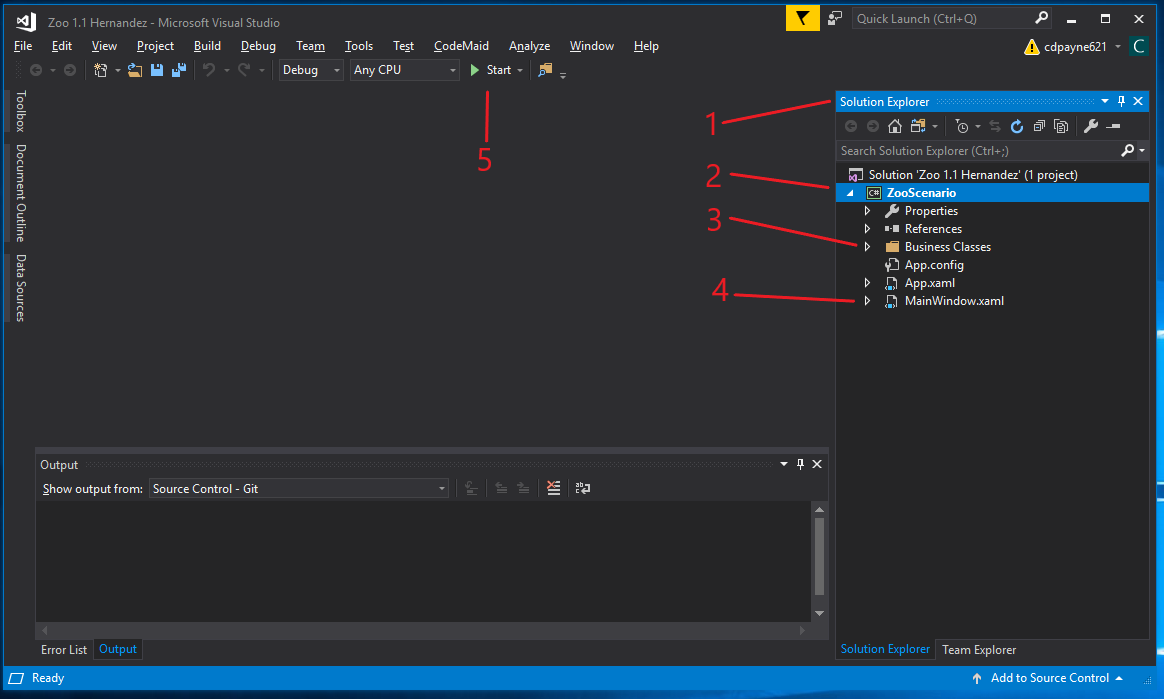Click the Save All toolbar icon
This screenshot has height=699, width=1164.
[179, 70]
